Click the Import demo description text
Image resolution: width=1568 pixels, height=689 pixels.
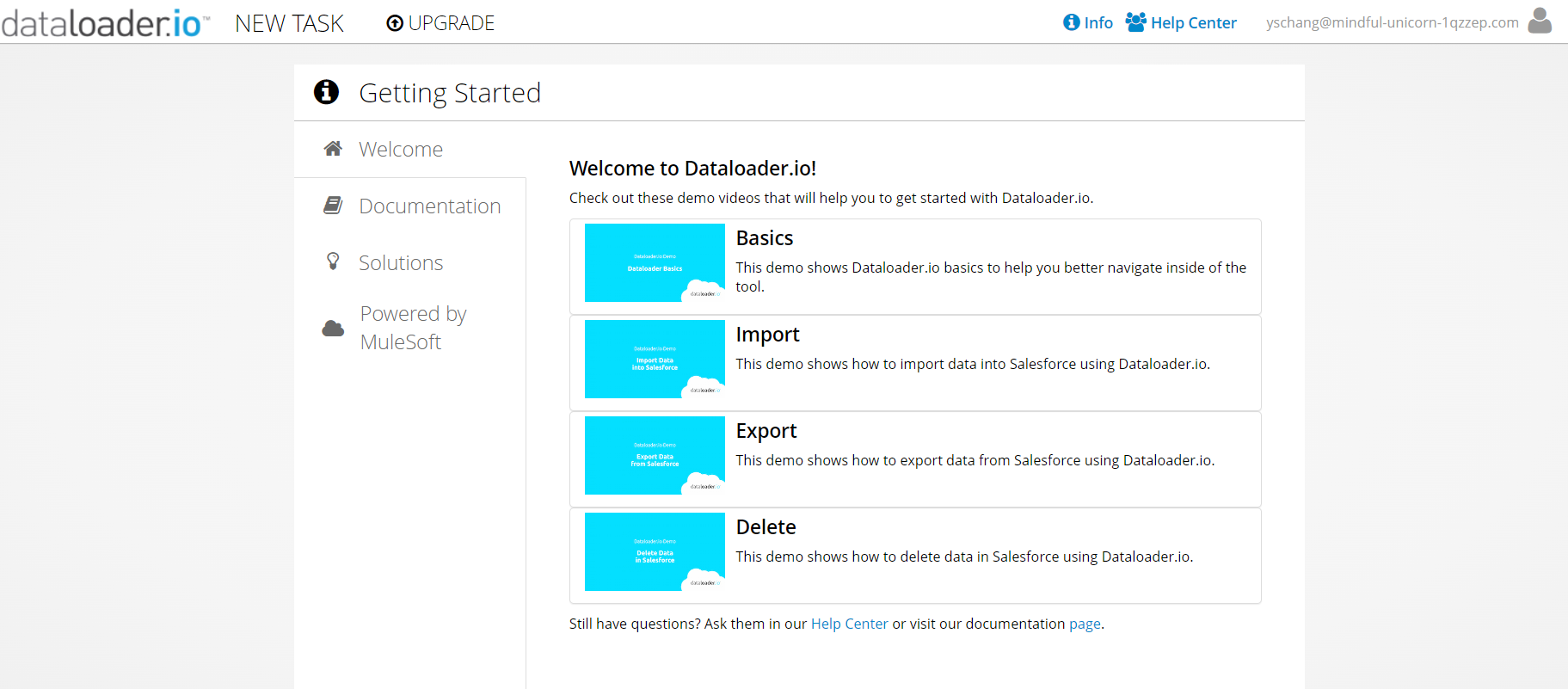(973, 364)
